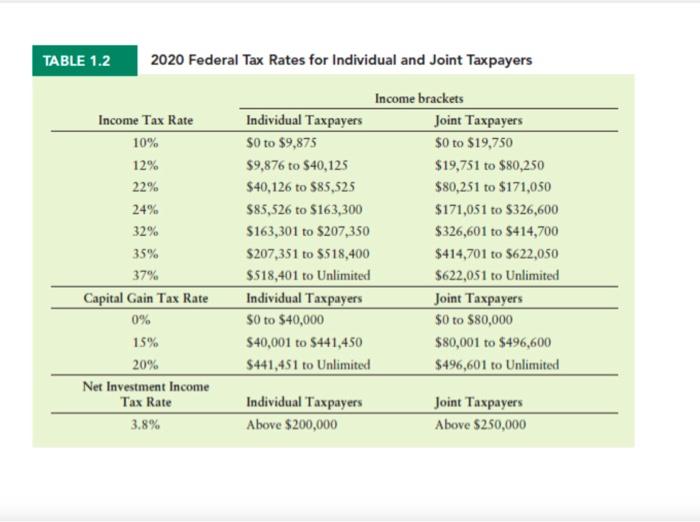Click the $518,401 to Unlimited cell
The width and height of the screenshot is (700, 522).
pyautogui.click(x=308, y=275)
